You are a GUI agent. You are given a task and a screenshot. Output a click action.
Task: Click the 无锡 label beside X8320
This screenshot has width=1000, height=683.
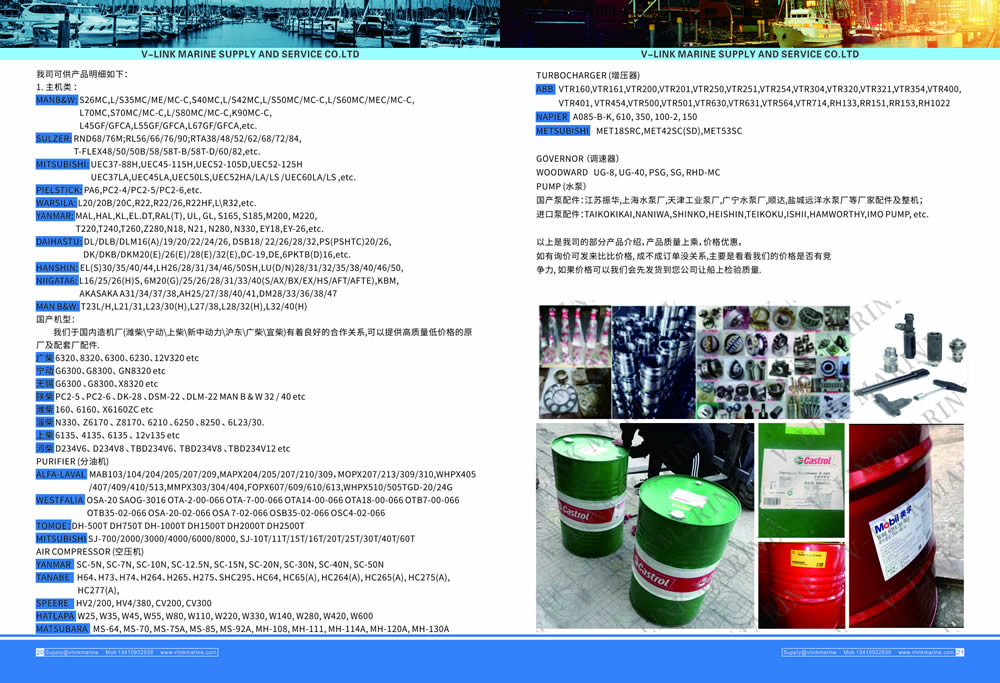click(45, 384)
